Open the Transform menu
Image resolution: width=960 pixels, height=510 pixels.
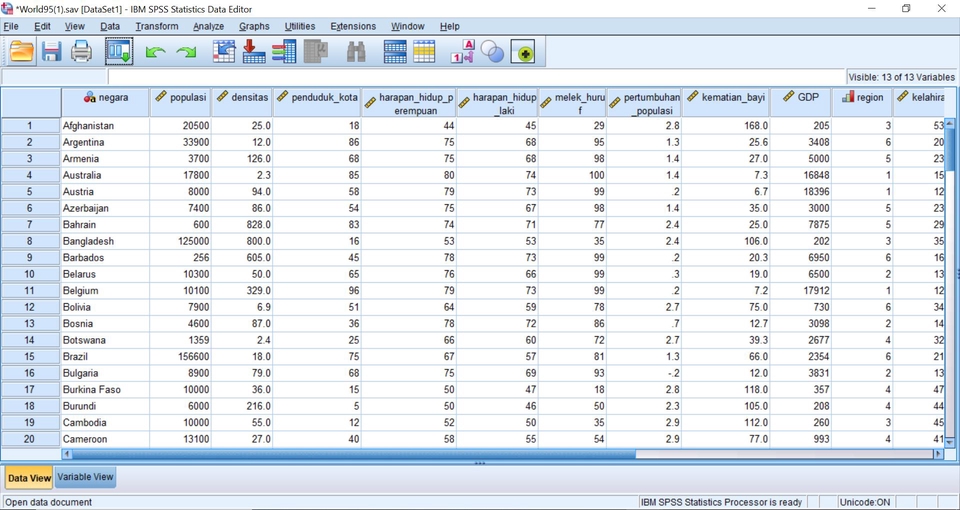(157, 26)
